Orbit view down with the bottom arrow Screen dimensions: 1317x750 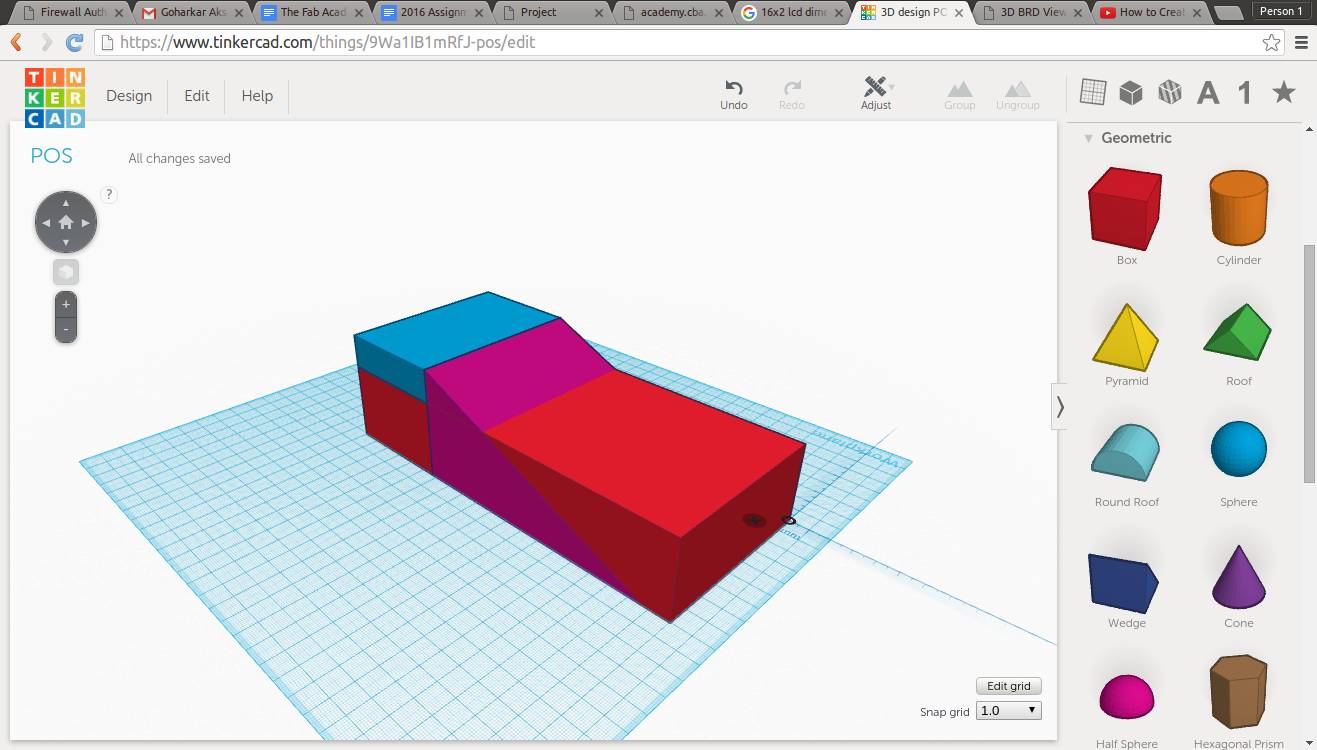click(x=66, y=242)
